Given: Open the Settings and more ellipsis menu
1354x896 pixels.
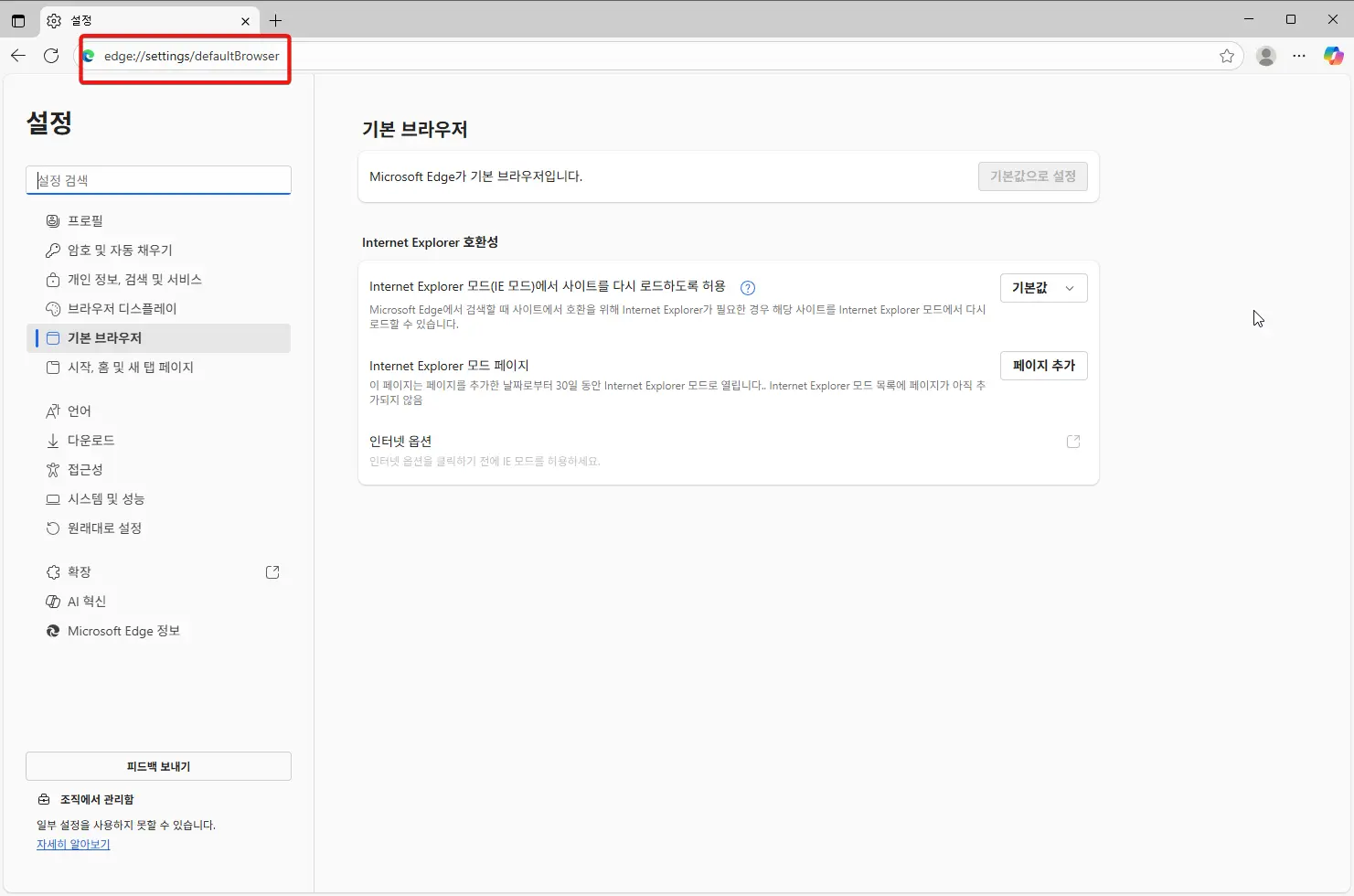Looking at the screenshot, I should [1299, 56].
